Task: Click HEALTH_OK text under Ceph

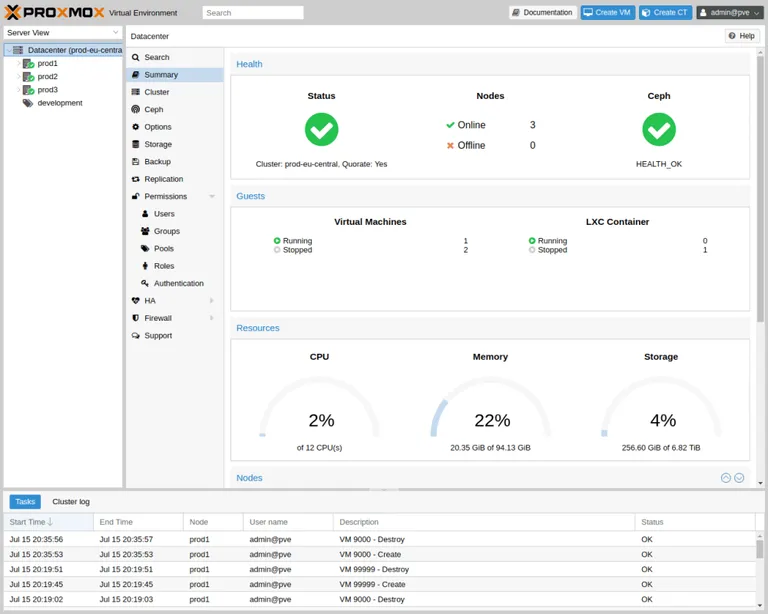Action: click(659, 164)
